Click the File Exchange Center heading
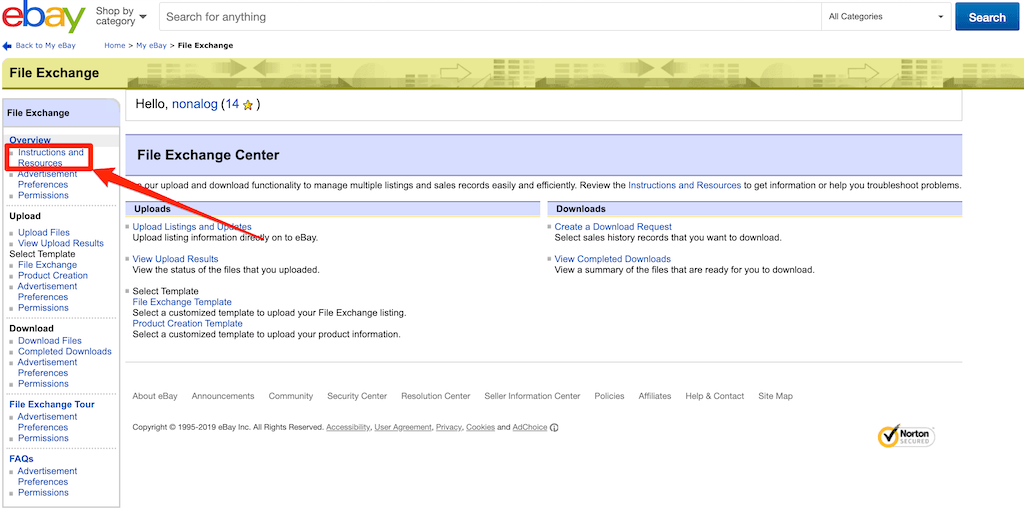 point(208,155)
